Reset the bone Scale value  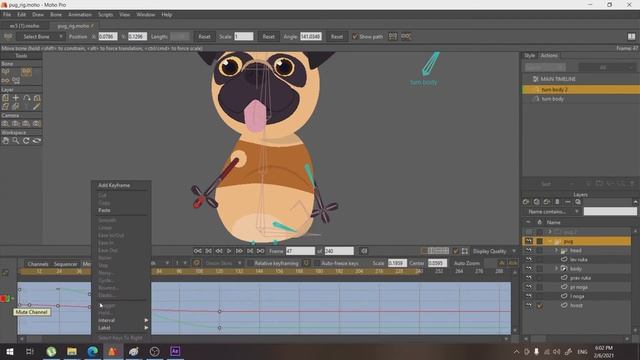[x=268, y=36]
